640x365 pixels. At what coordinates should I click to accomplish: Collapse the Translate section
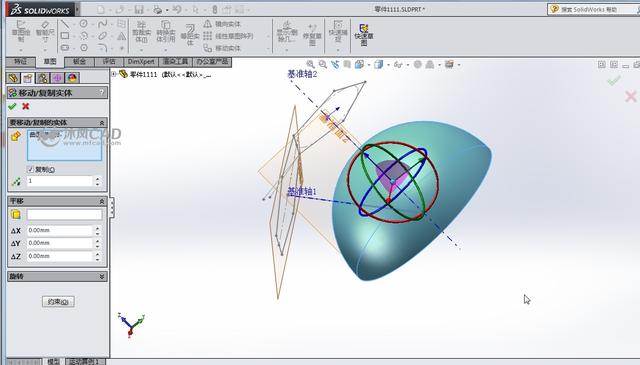102,201
